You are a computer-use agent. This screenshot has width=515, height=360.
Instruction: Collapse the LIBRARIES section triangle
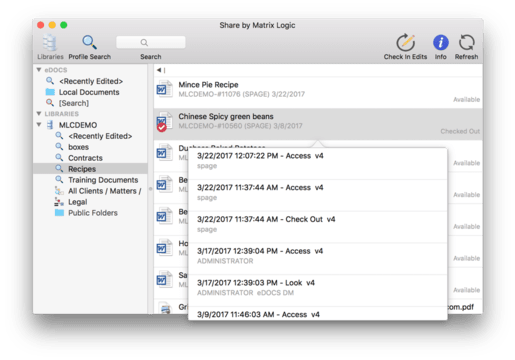(39, 114)
